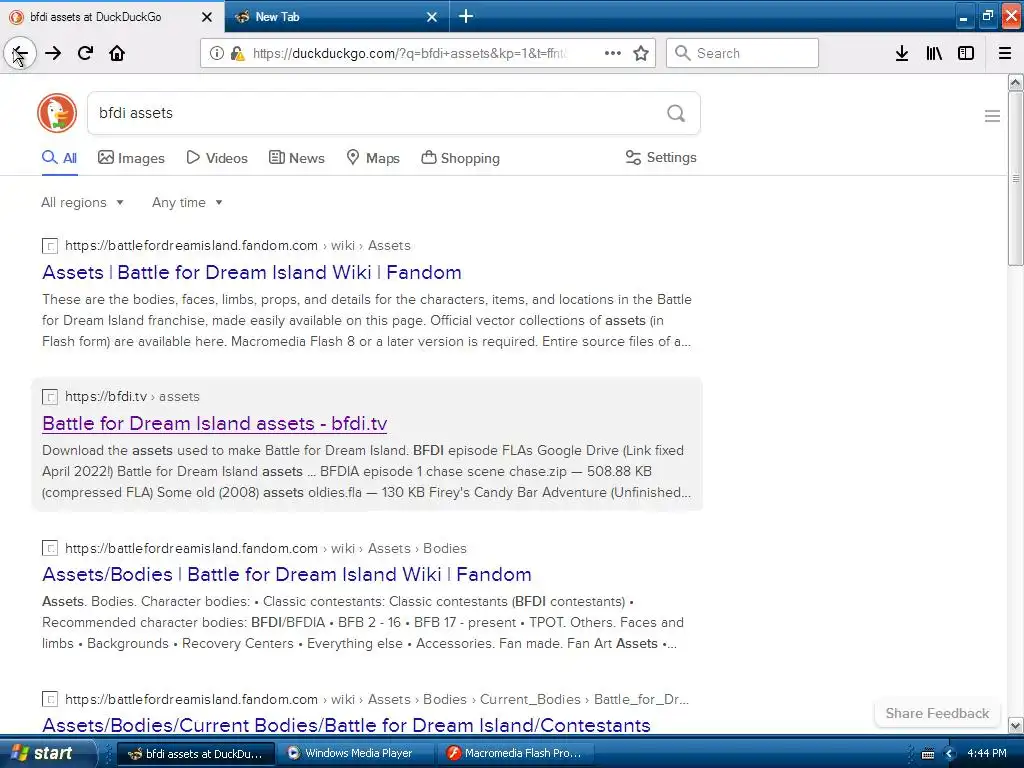Click the vertical scrollbar thumb
1024x768 pixels.
click(1015, 179)
